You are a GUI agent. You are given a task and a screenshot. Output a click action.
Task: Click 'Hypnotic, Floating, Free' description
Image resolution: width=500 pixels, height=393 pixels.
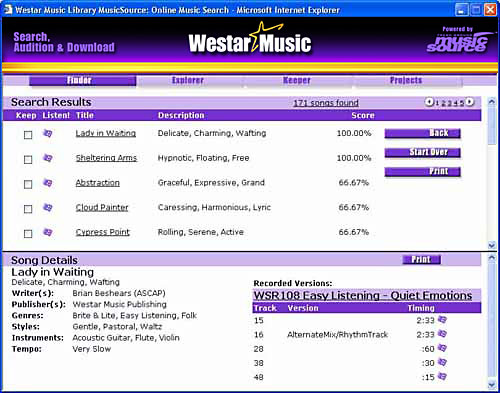pos(203,158)
